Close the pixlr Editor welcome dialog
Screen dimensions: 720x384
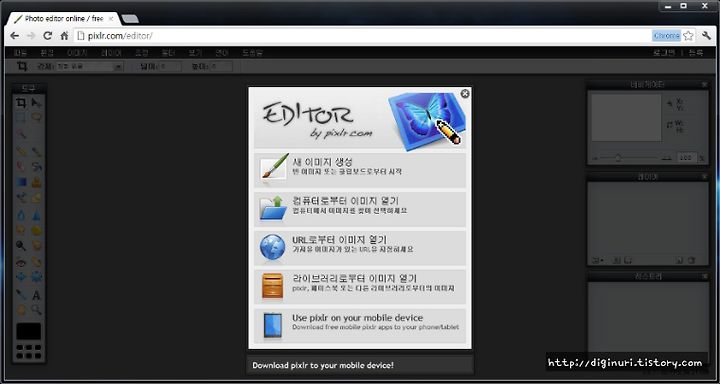pos(465,94)
